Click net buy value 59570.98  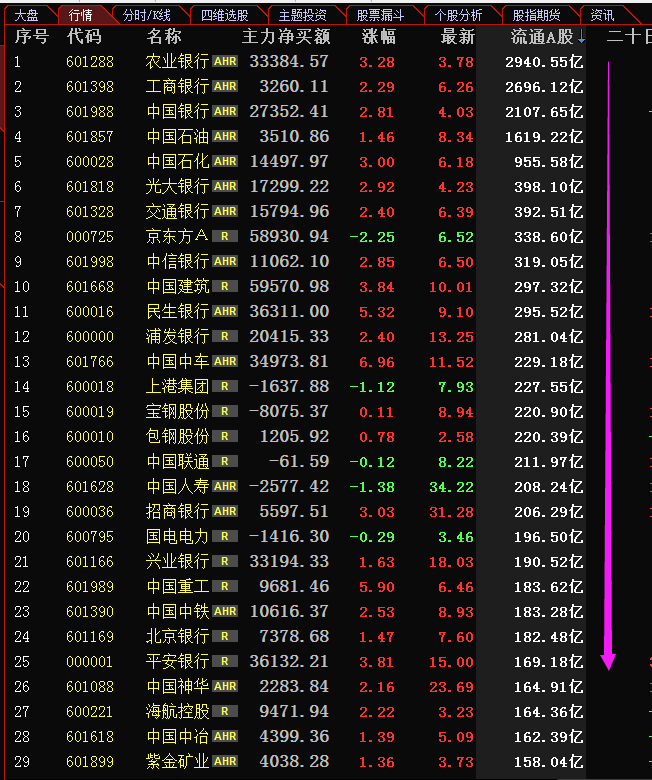[289, 286]
